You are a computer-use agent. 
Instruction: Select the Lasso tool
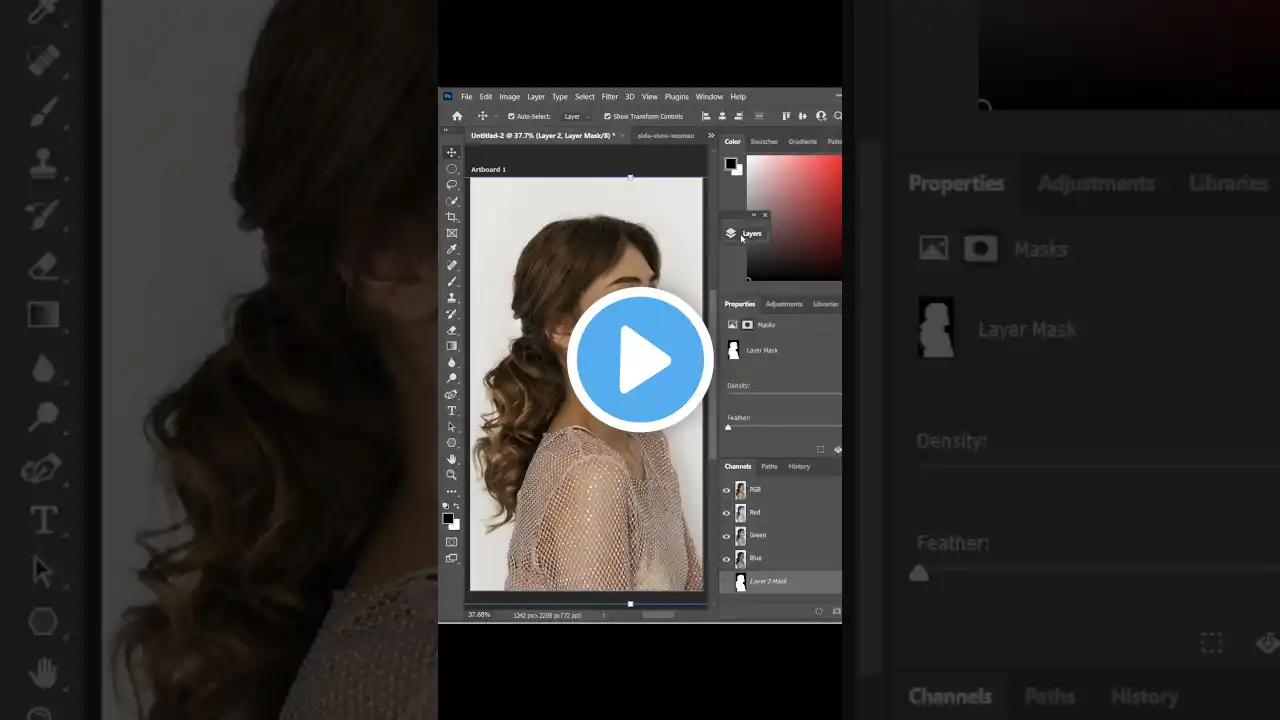[452, 185]
